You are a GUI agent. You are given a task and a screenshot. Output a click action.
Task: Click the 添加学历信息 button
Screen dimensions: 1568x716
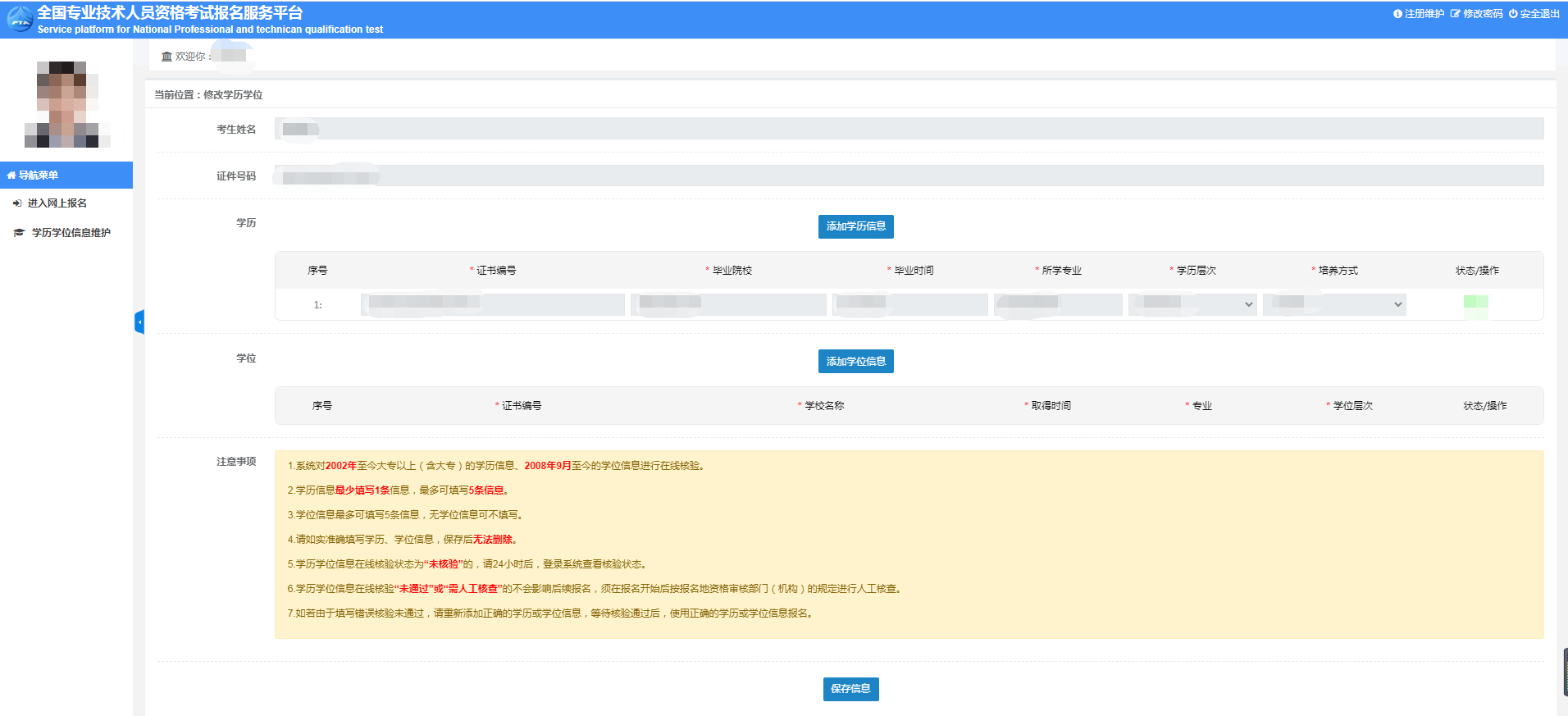pos(855,226)
